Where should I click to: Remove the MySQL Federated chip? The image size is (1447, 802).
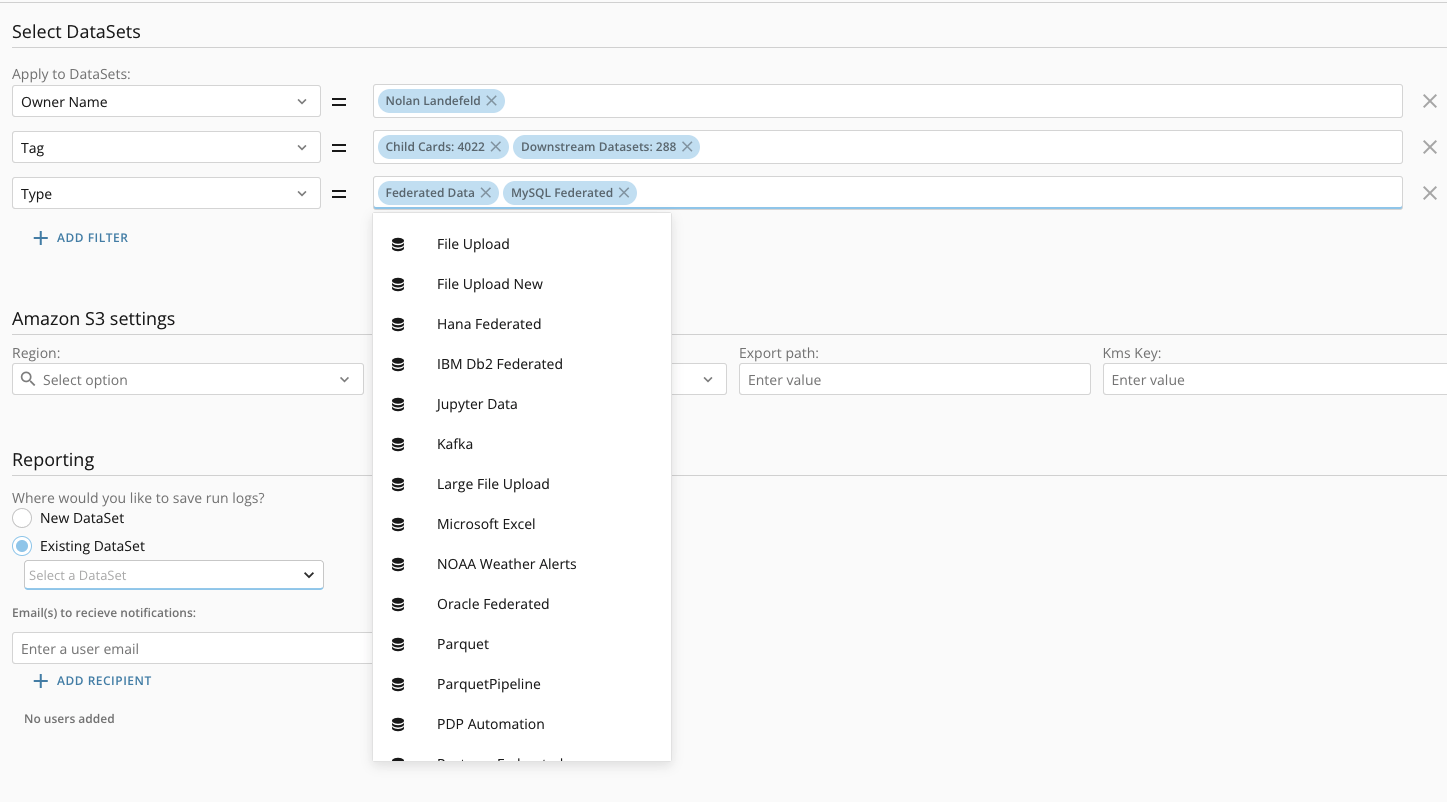click(x=625, y=192)
